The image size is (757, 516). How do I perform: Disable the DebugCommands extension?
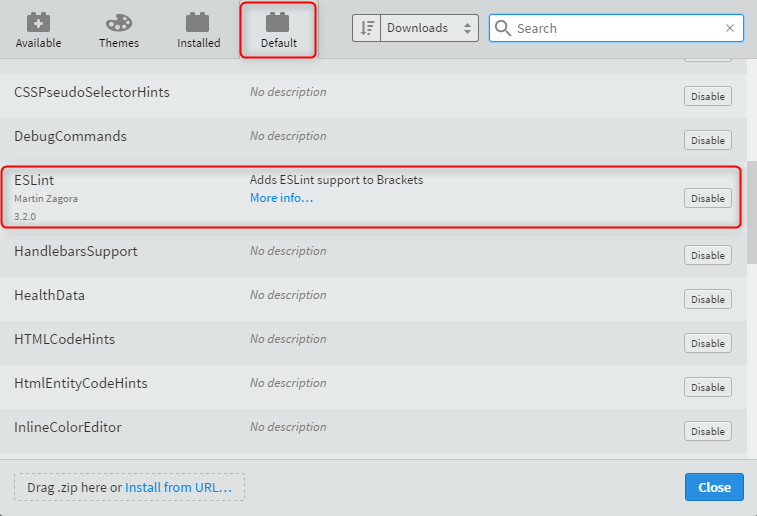(707, 140)
